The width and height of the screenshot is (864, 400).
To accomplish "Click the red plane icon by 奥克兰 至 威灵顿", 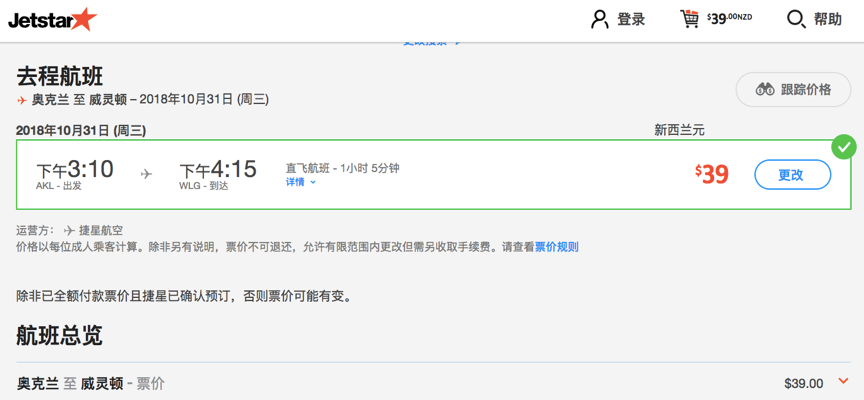I will click(21, 100).
